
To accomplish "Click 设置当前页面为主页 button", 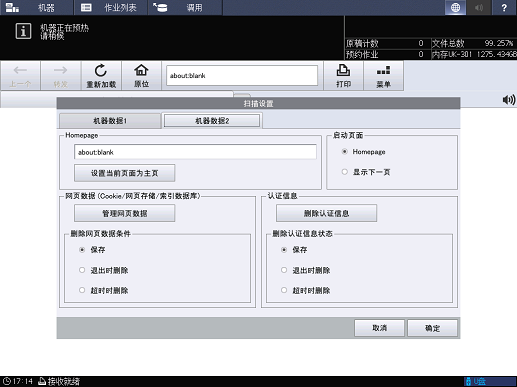I will (x=124, y=173).
